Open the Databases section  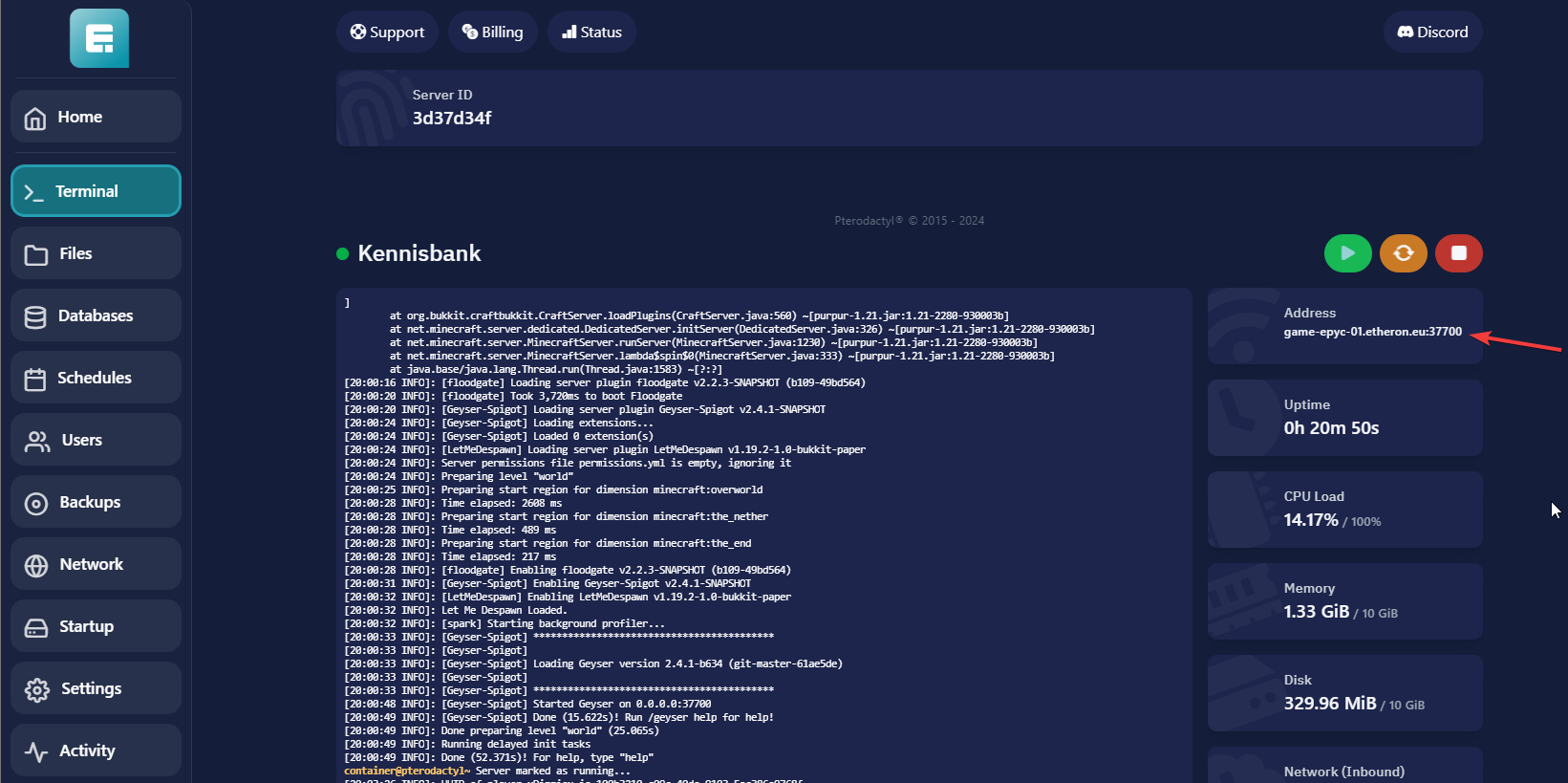tap(96, 315)
